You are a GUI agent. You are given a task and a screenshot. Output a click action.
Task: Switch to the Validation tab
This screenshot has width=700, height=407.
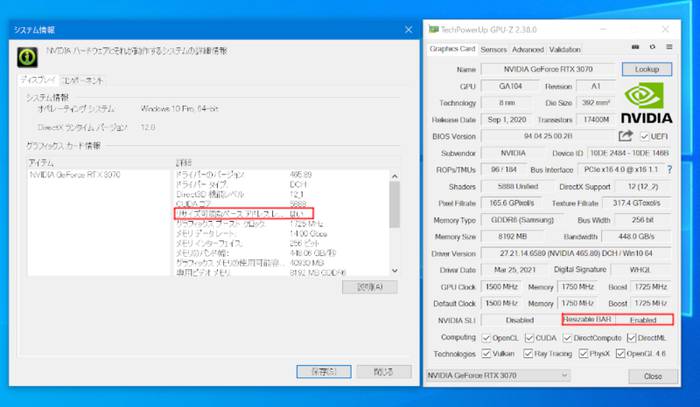[x=565, y=50]
